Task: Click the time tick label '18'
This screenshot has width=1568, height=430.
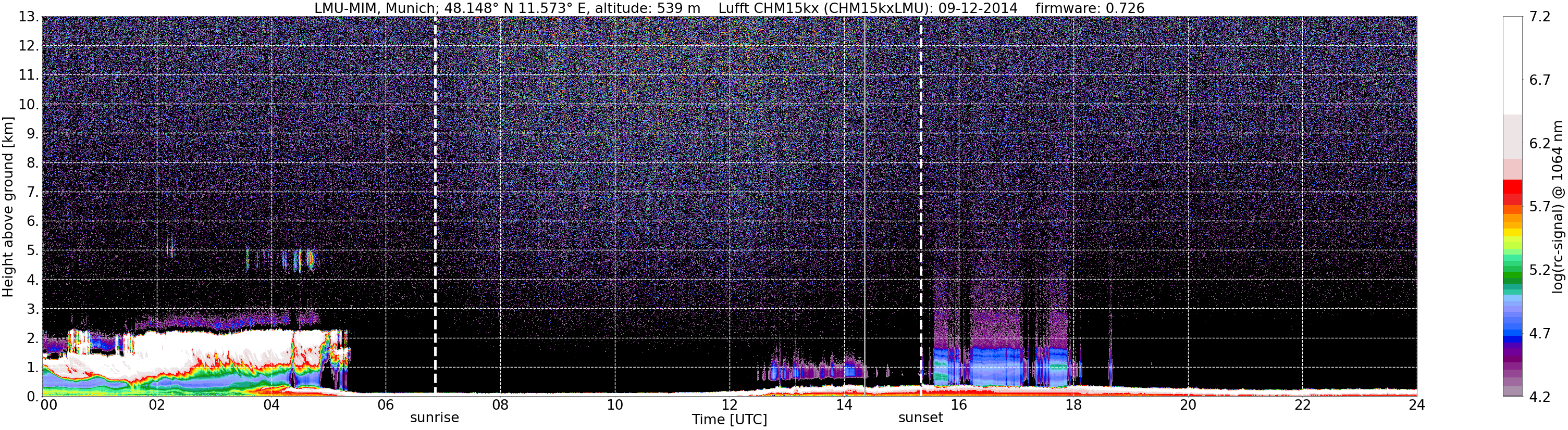Action: 1073,405
